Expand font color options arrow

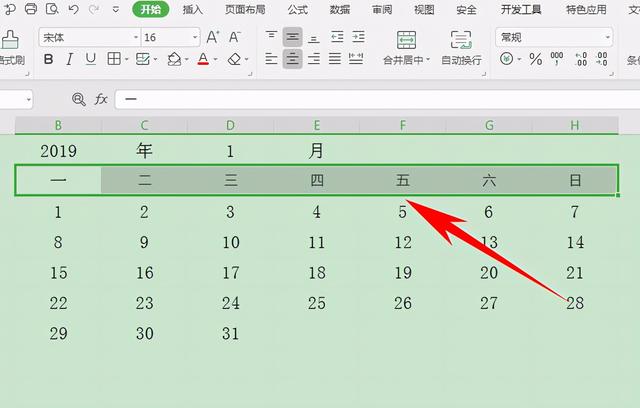click(216, 60)
